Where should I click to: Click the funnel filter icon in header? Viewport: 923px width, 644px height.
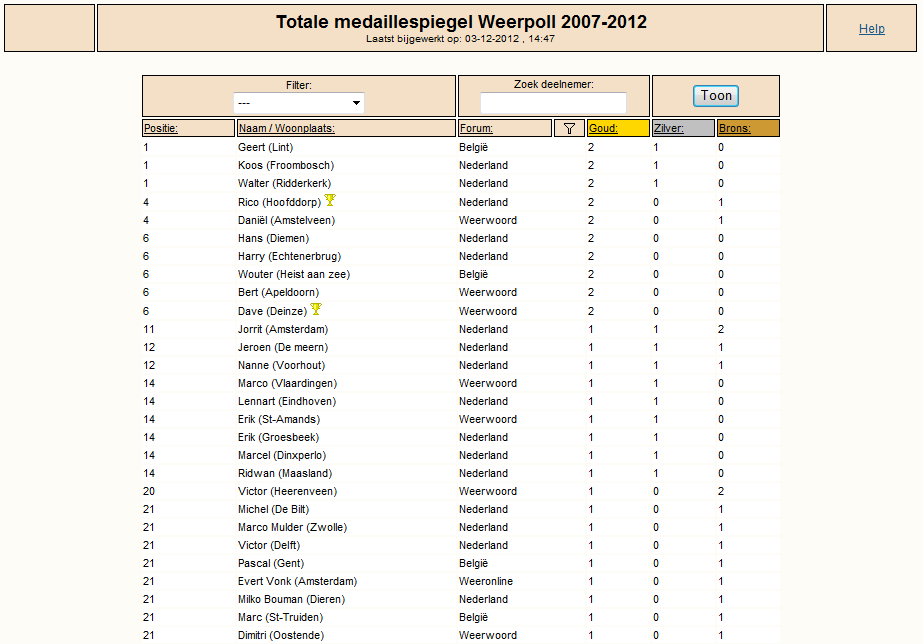[569, 128]
